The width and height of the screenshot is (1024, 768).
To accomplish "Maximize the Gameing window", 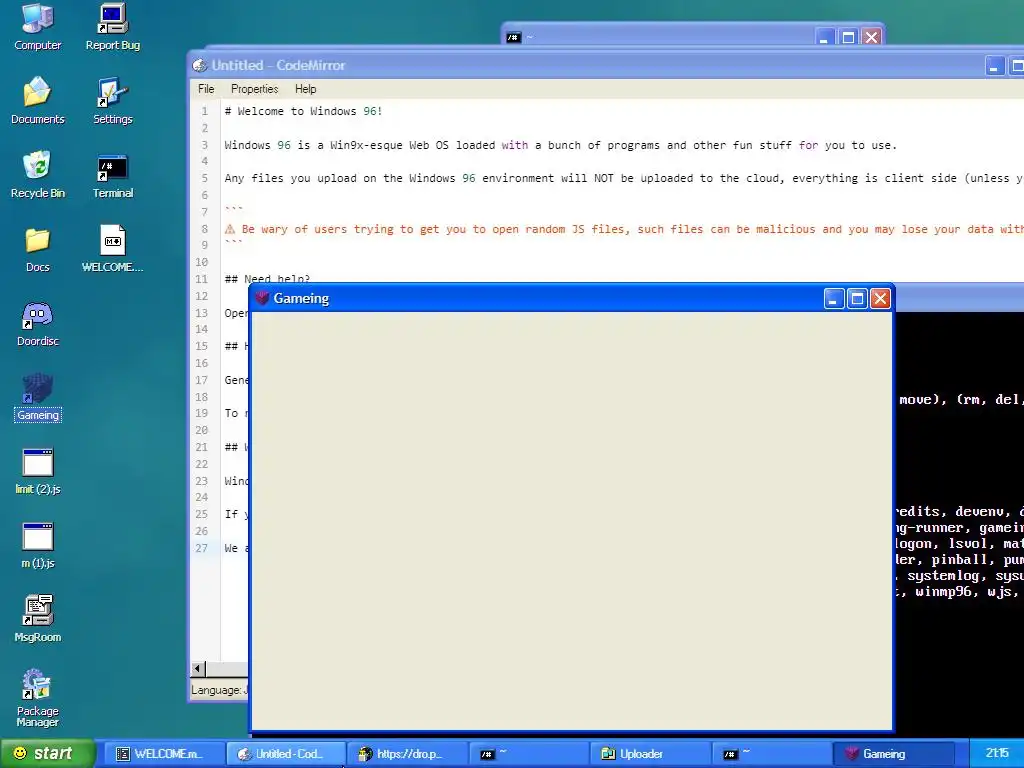I will click(x=857, y=299).
